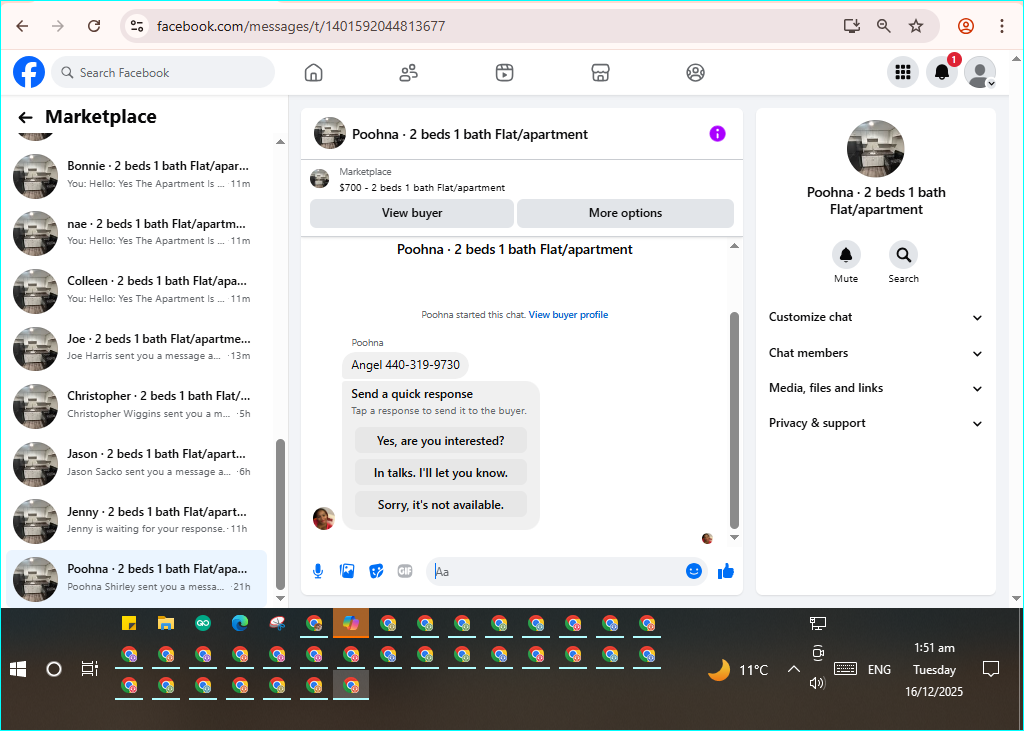Click the Mute bell button
Screen dimensions: 1024x731
coord(846,255)
